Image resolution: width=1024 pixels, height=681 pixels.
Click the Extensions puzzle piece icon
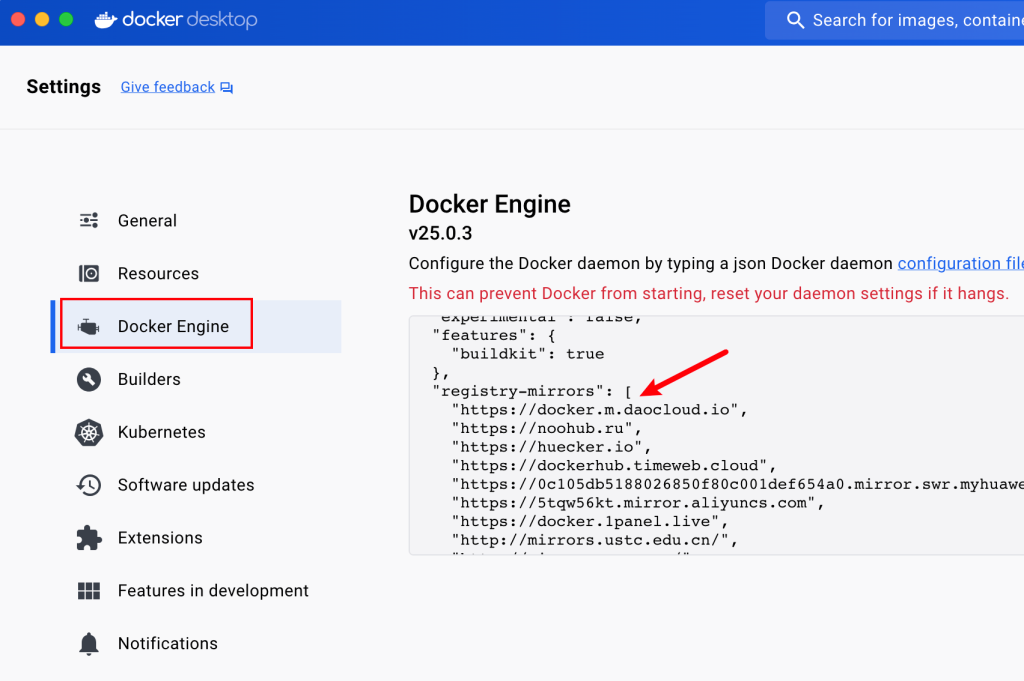(89, 538)
